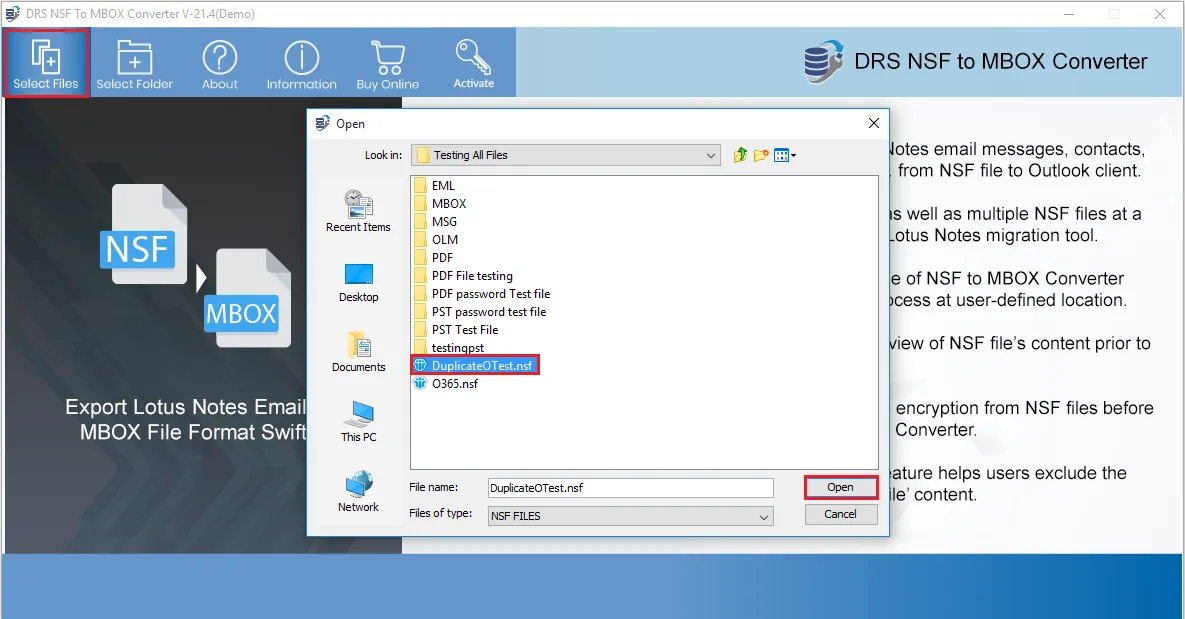The height and width of the screenshot is (619, 1185).
Task: Go to This PC in the dialog sidebar
Action: coord(358,422)
